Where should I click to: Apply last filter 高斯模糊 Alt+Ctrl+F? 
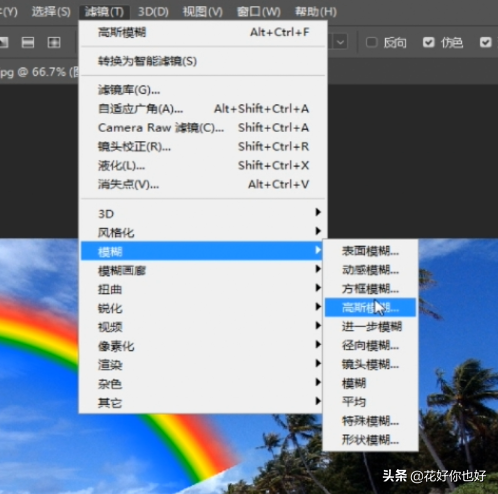[203, 33]
